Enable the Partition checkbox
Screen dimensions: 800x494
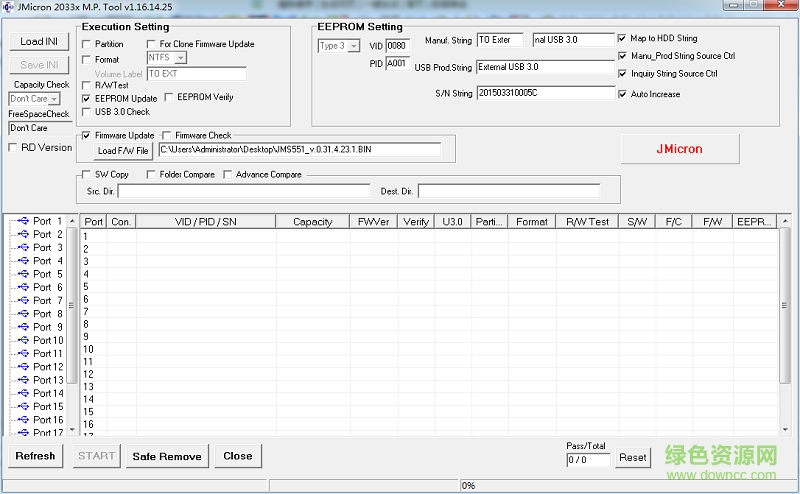click(87, 45)
